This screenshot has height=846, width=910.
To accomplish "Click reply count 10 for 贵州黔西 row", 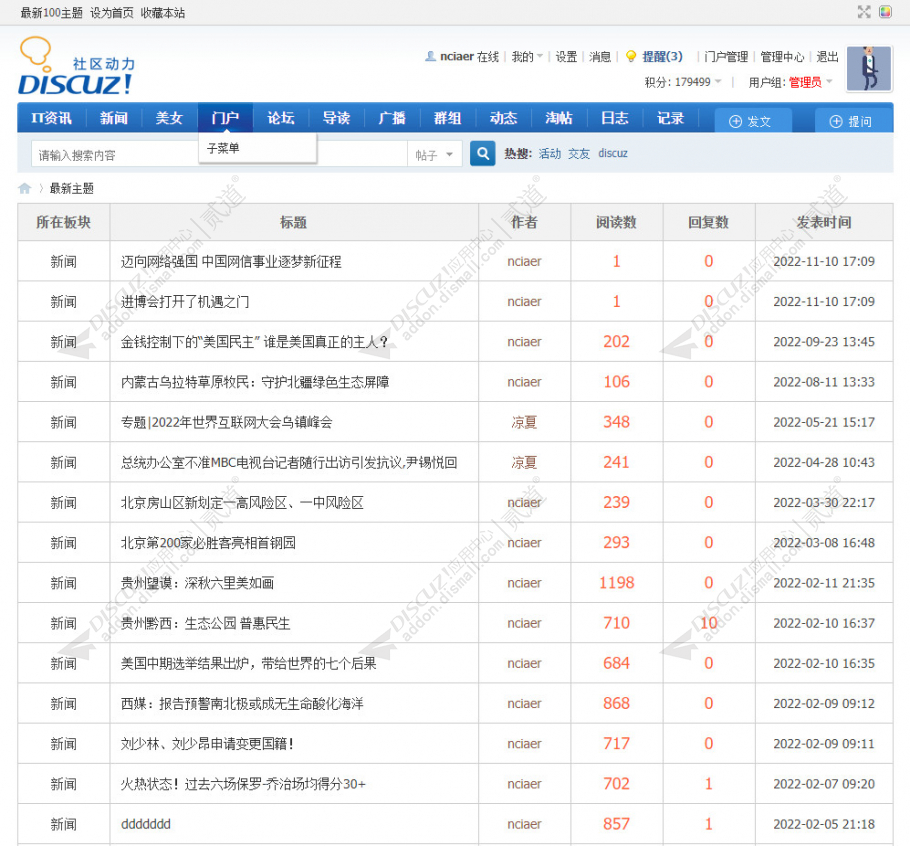I will coord(709,623).
